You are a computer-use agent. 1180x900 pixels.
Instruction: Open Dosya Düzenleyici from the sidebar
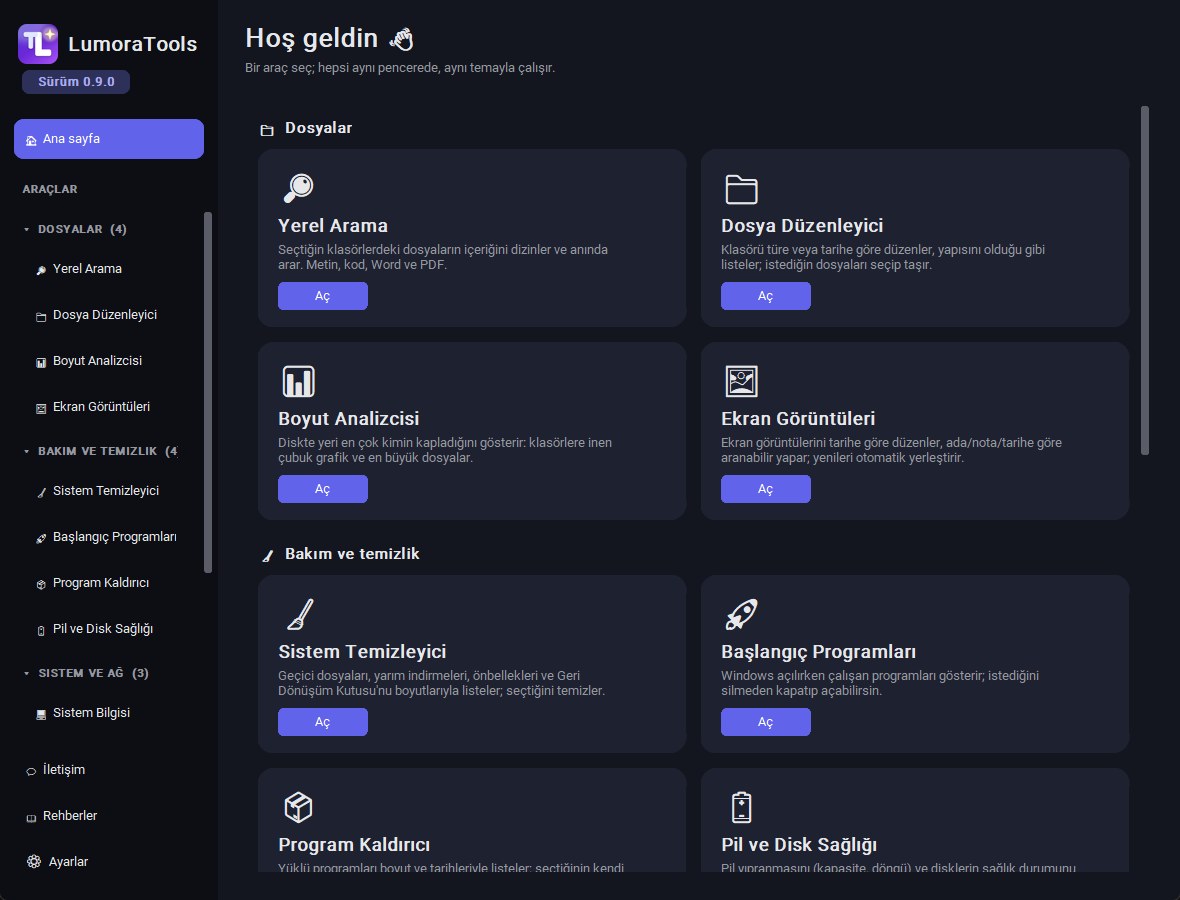(x=105, y=315)
